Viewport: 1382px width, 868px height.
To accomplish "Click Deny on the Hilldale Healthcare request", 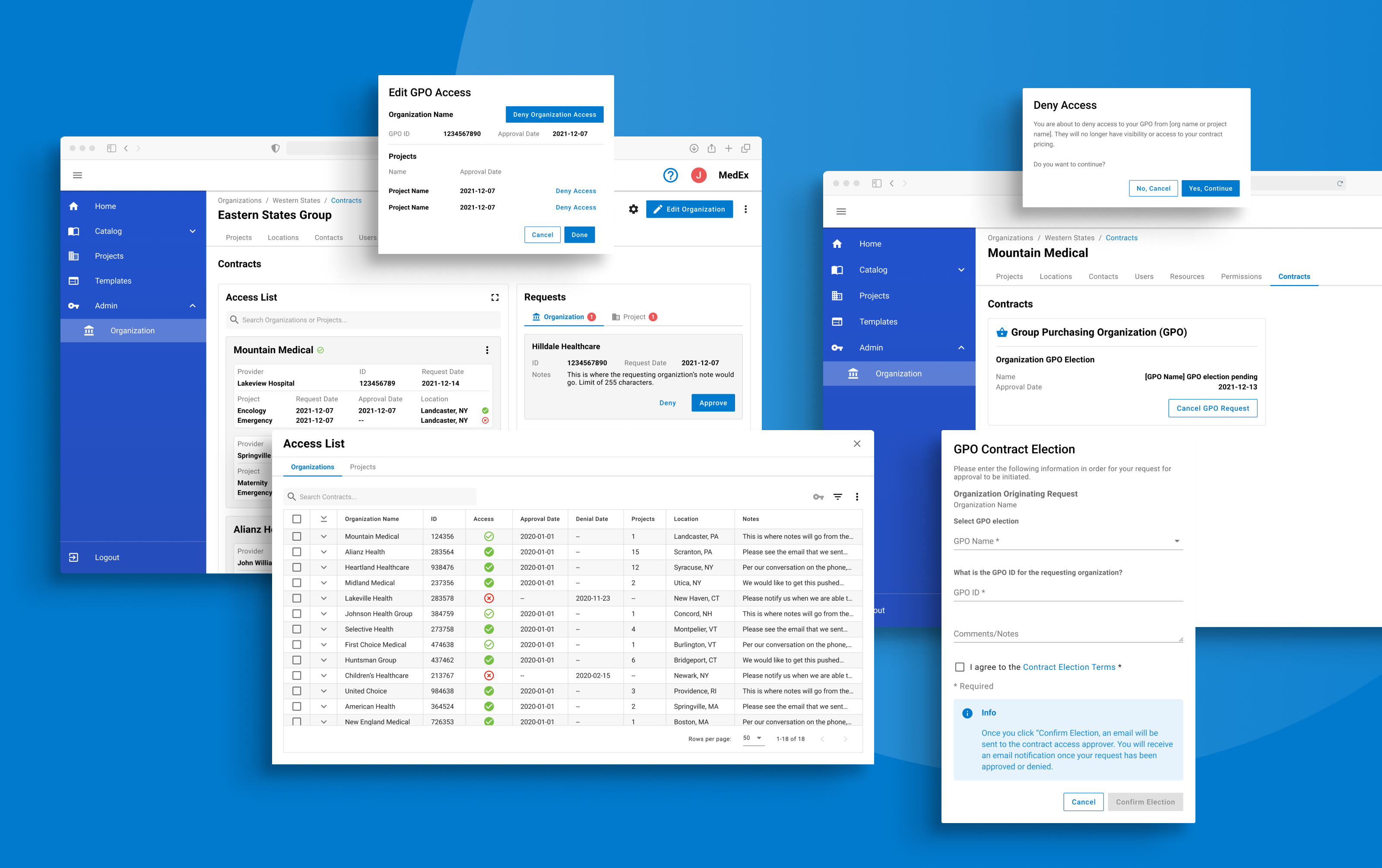I will coord(668,403).
